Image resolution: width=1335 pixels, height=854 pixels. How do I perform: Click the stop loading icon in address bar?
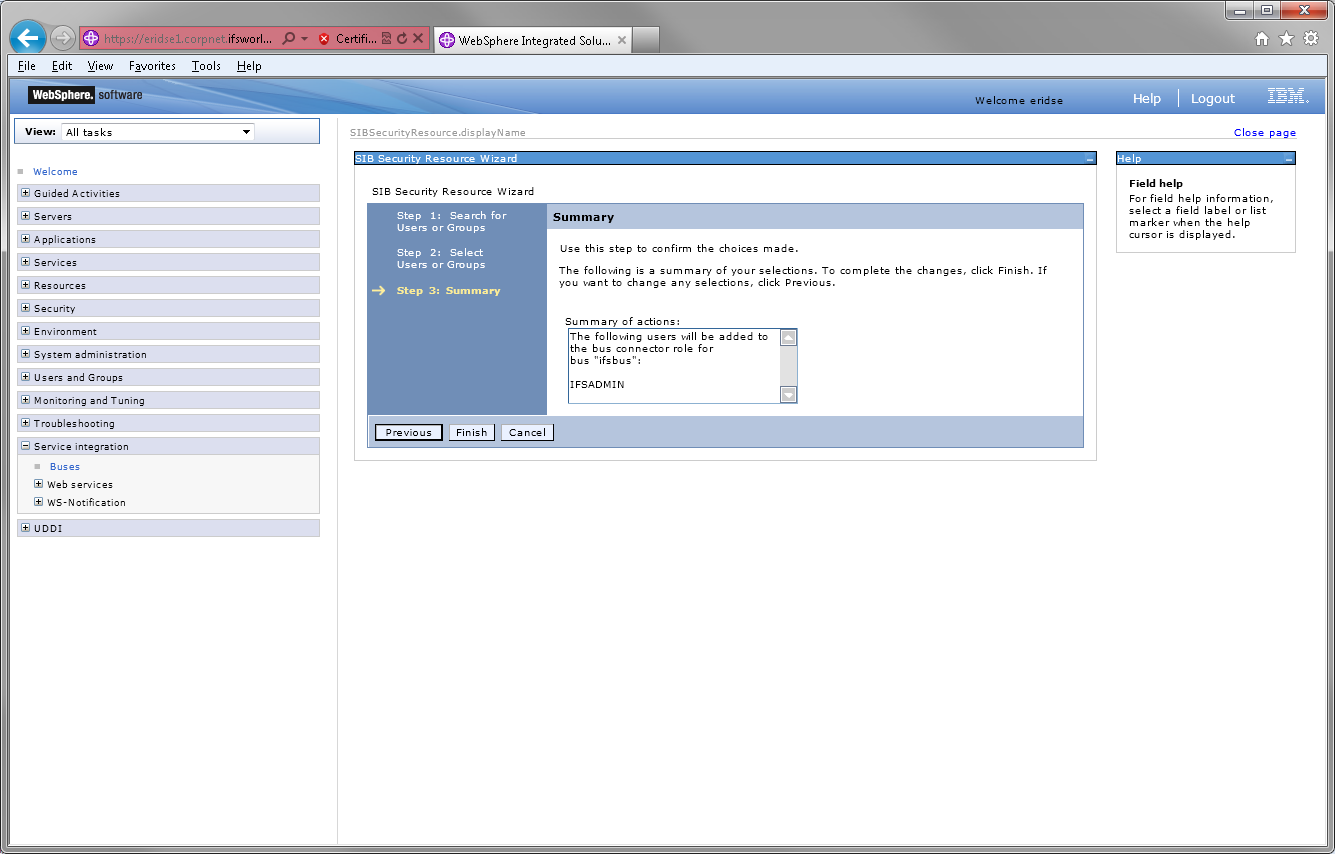click(x=417, y=38)
